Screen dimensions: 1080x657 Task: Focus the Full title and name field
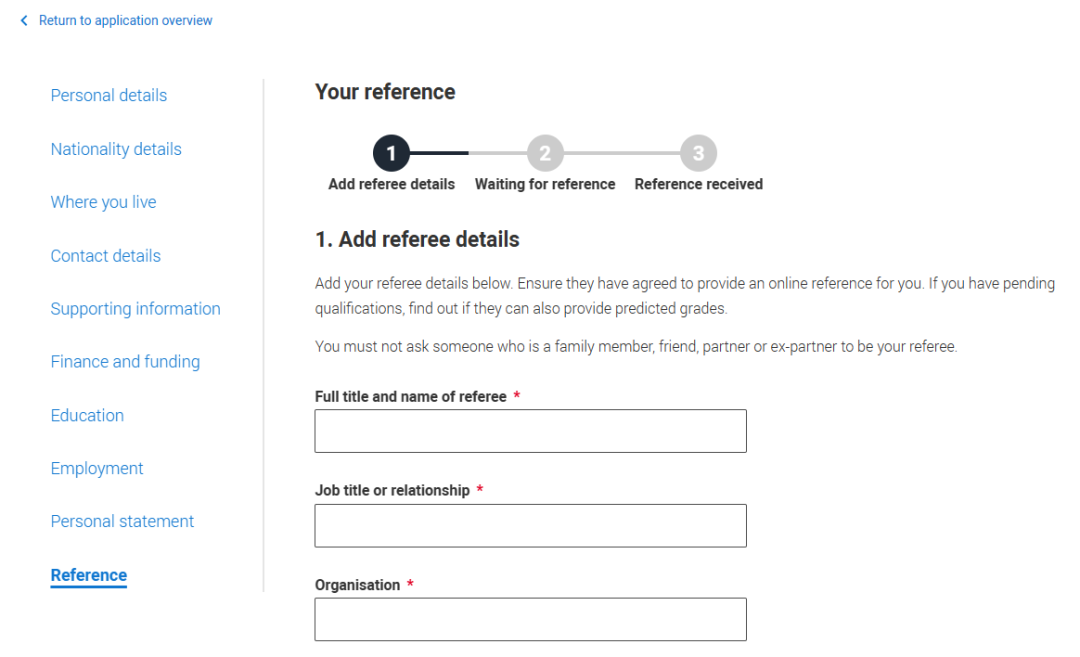[530, 431]
